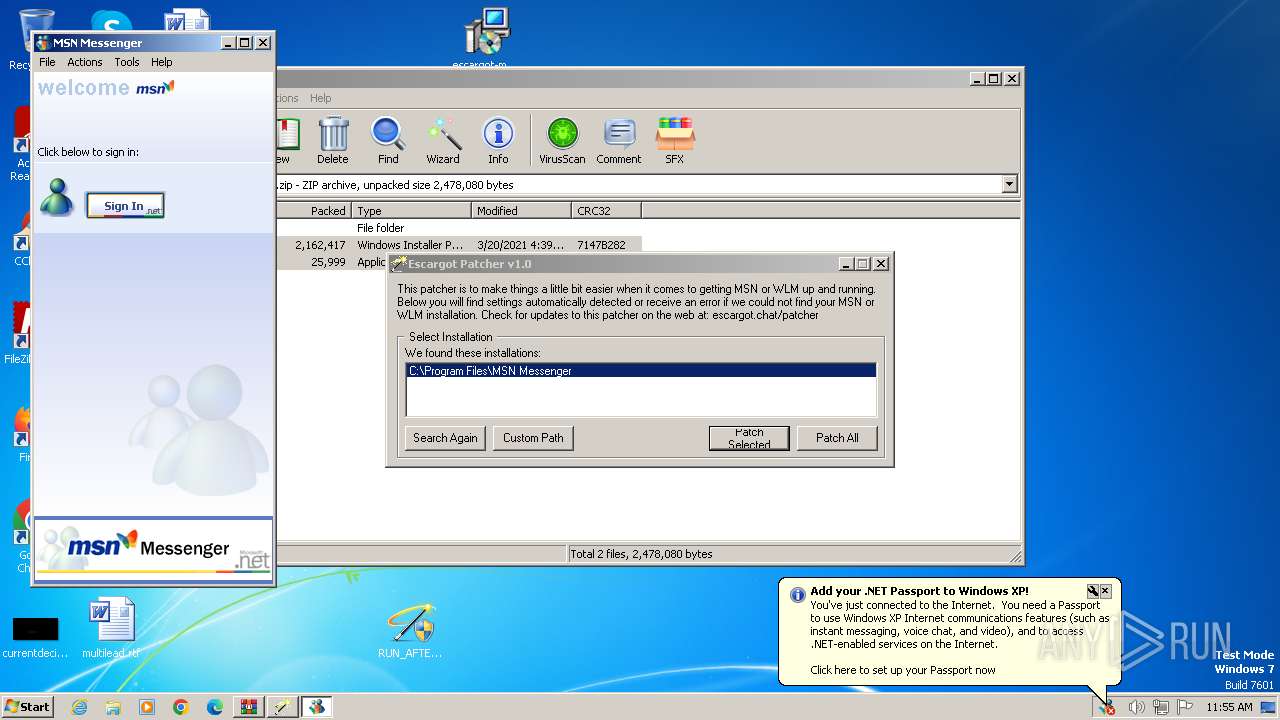Sort by CRC32 column header
The width and height of the screenshot is (1280, 720).
click(606, 211)
